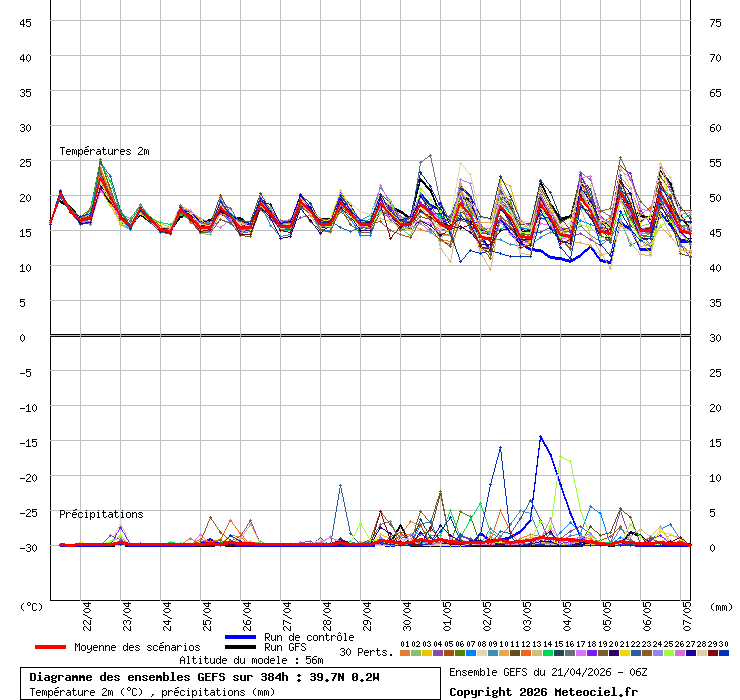The width and height of the screenshot is (740, 700).
Task: Click the 'Run de contrôle' legend label
Action: pos(309,637)
